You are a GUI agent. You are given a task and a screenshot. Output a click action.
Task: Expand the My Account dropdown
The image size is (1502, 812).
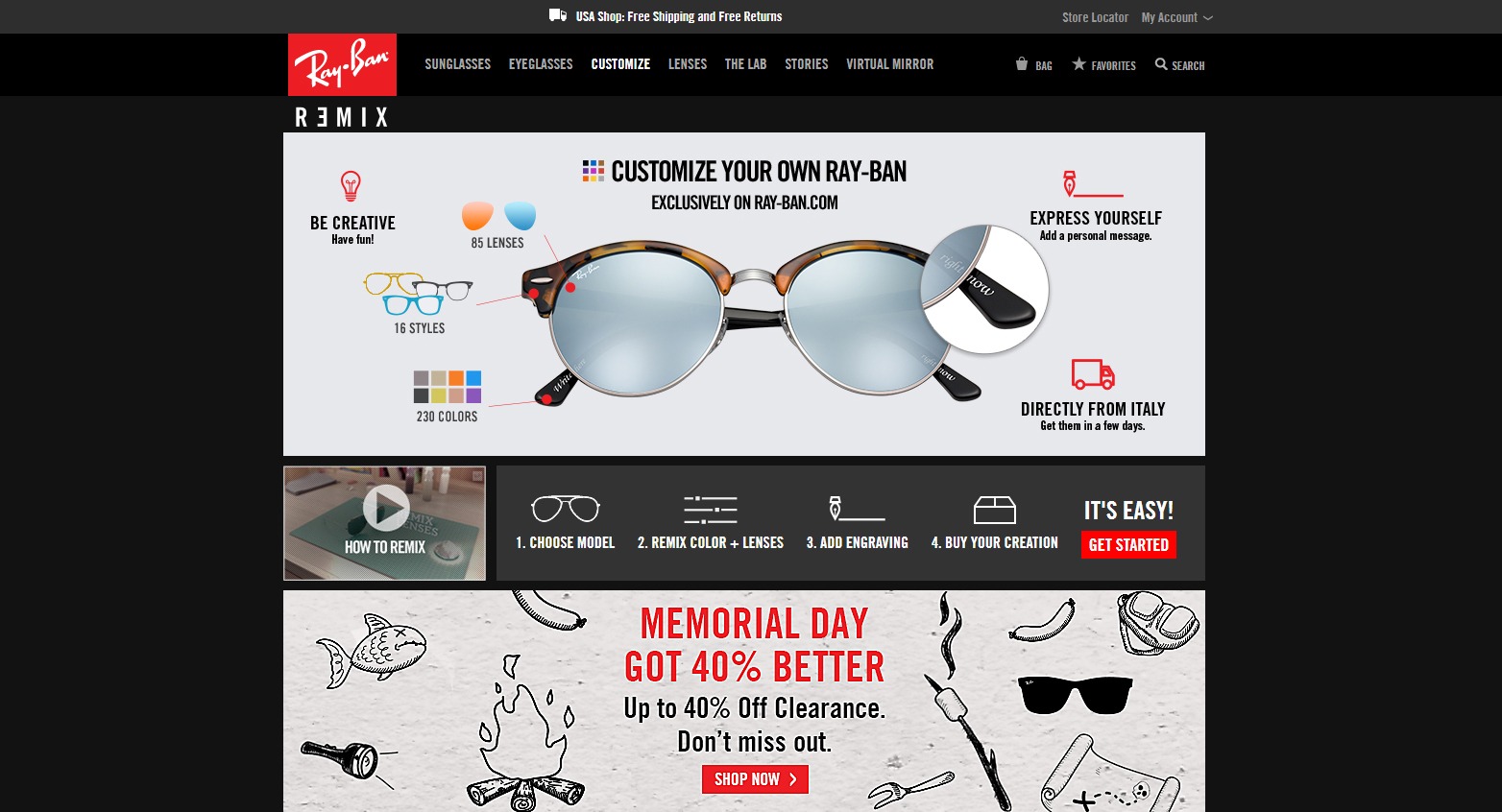[1176, 17]
